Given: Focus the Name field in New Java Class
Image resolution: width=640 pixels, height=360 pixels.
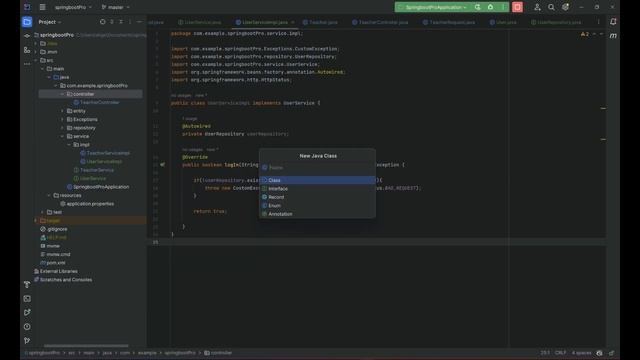Looking at the screenshot, I should [318, 167].
